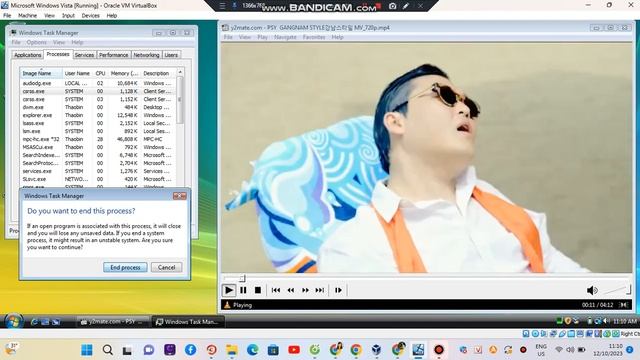The width and height of the screenshot is (640, 360).
Task: Open VirtualBox Machine menu
Action: point(27,16)
